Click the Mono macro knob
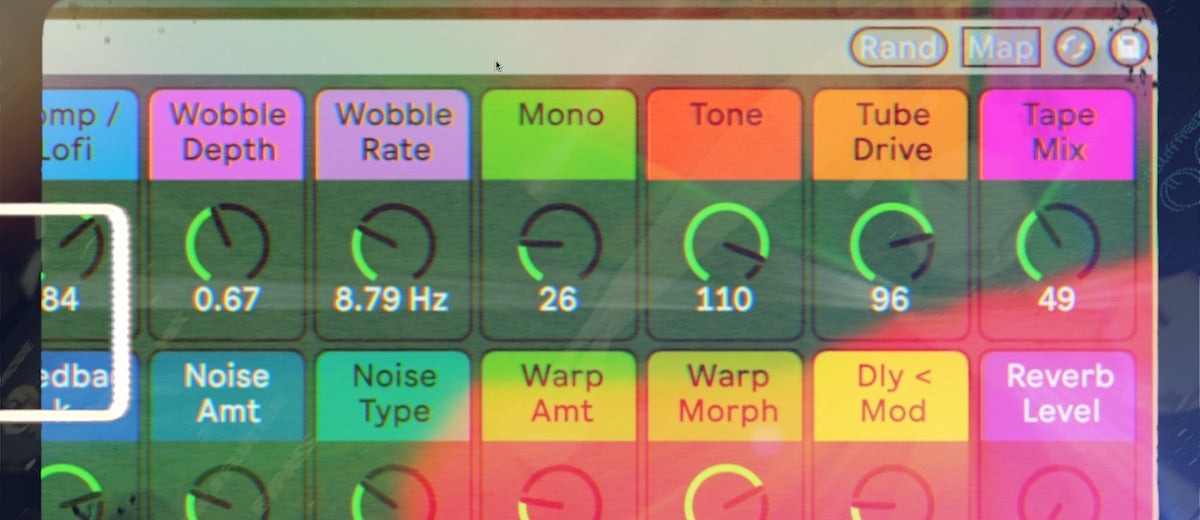The image size is (1200, 520). [x=559, y=243]
